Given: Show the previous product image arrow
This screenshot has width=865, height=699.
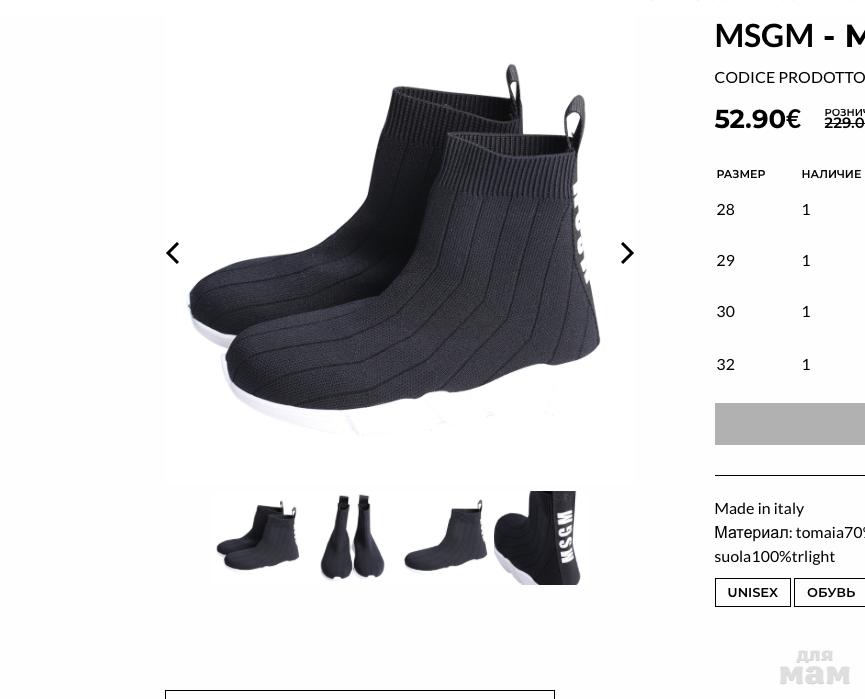Looking at the screenshot, I should (x=173, y=253).
